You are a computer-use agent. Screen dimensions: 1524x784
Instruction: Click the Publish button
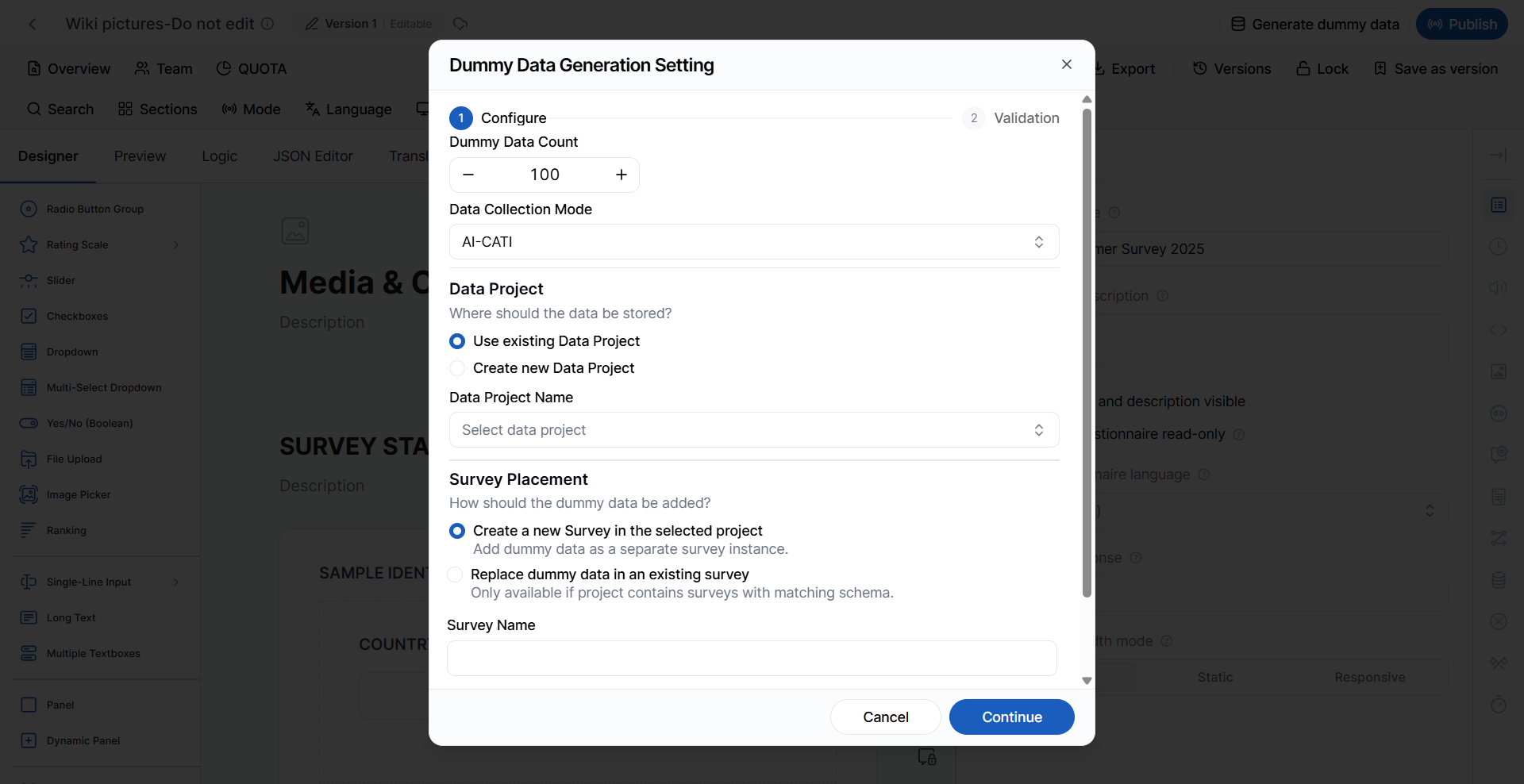1462,25
